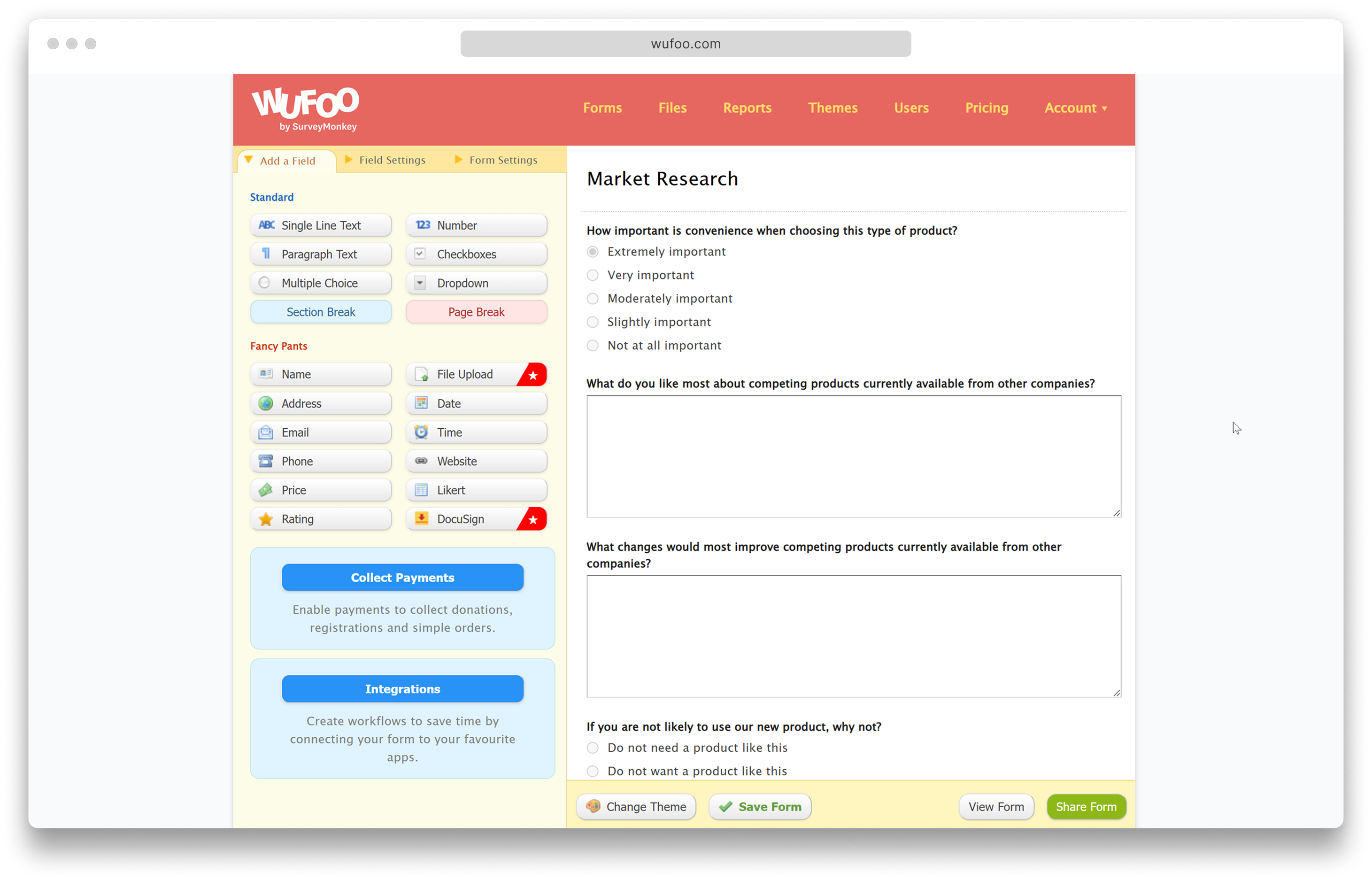This screenshot has width=1372, height=880.
Task: Add a Dropdown field
Action: coord(476,283)
